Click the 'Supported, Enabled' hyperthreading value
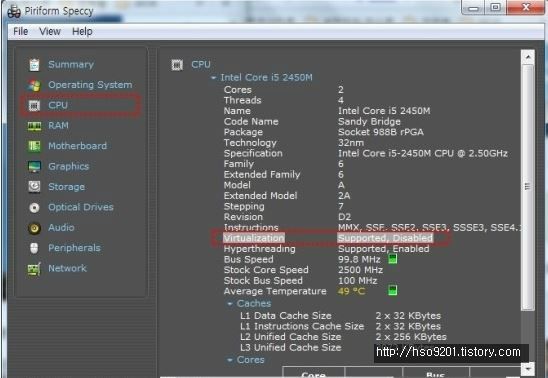 coord(383,249)
